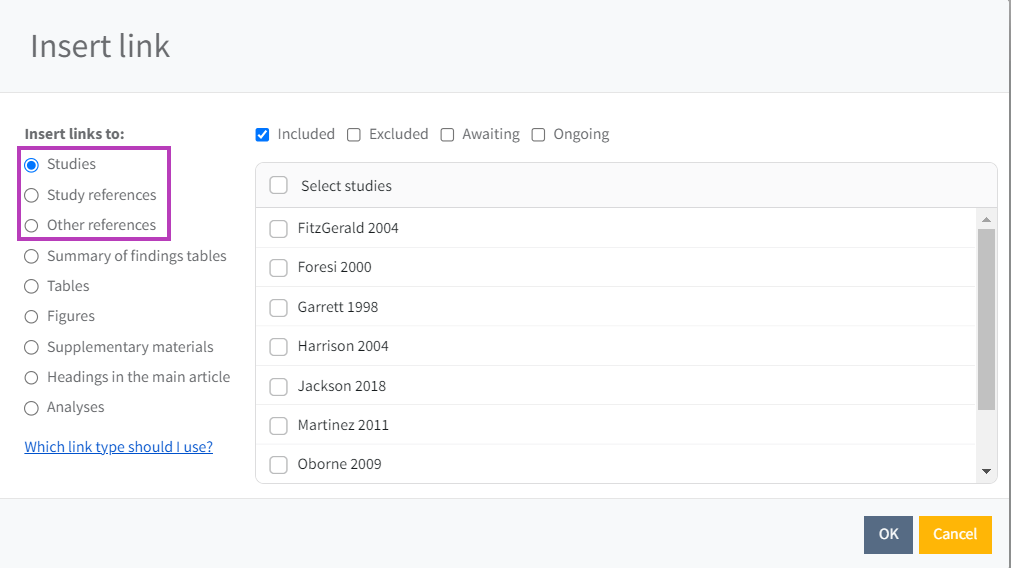Image resolution: width=1011 pixels, height=568 pixels.
Task: Uncheck the Included filter checkbox
Action: pyautogui.click(x=263, y=134)
